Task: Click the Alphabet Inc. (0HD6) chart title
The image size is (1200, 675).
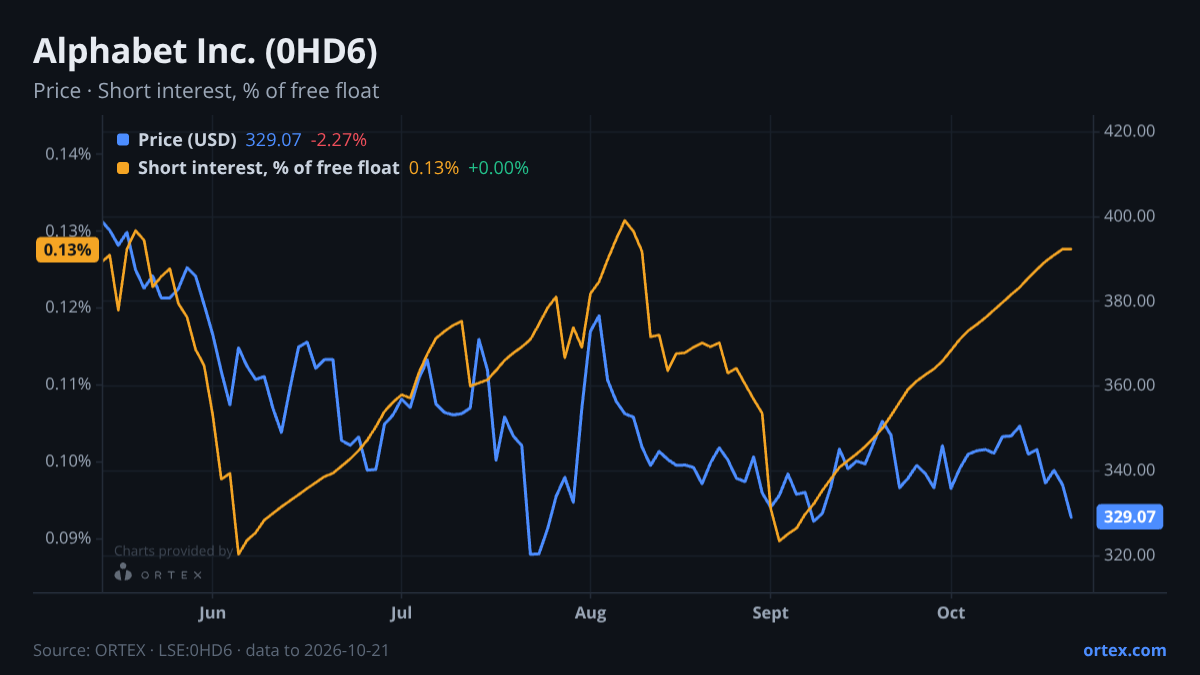Action: point(205,52)
